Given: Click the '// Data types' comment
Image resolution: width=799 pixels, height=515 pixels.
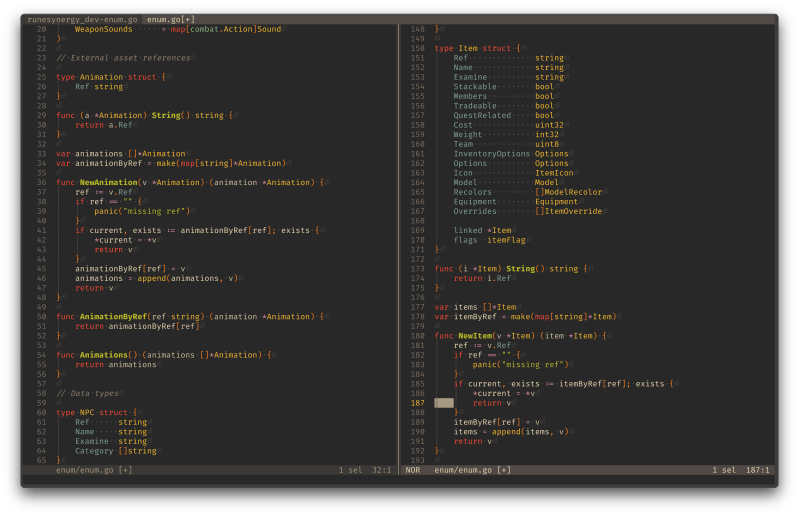Looking at the screenshot, I should click(x=87, y=394).
